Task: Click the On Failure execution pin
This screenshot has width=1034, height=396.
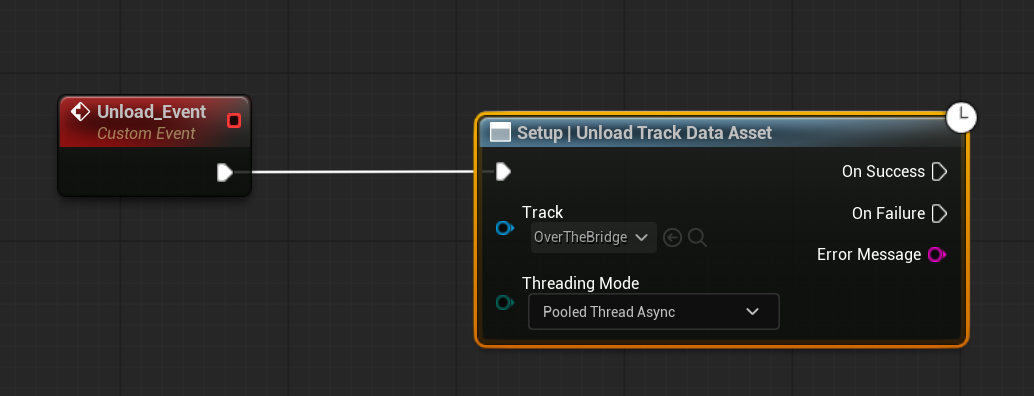Action: click(x=939, y=213)
